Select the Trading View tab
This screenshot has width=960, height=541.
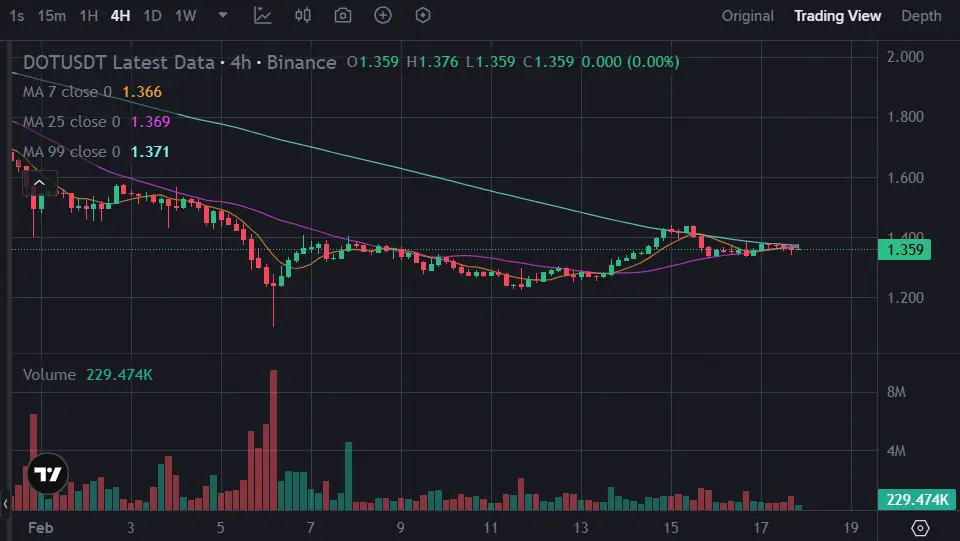(x=837, y=16)
